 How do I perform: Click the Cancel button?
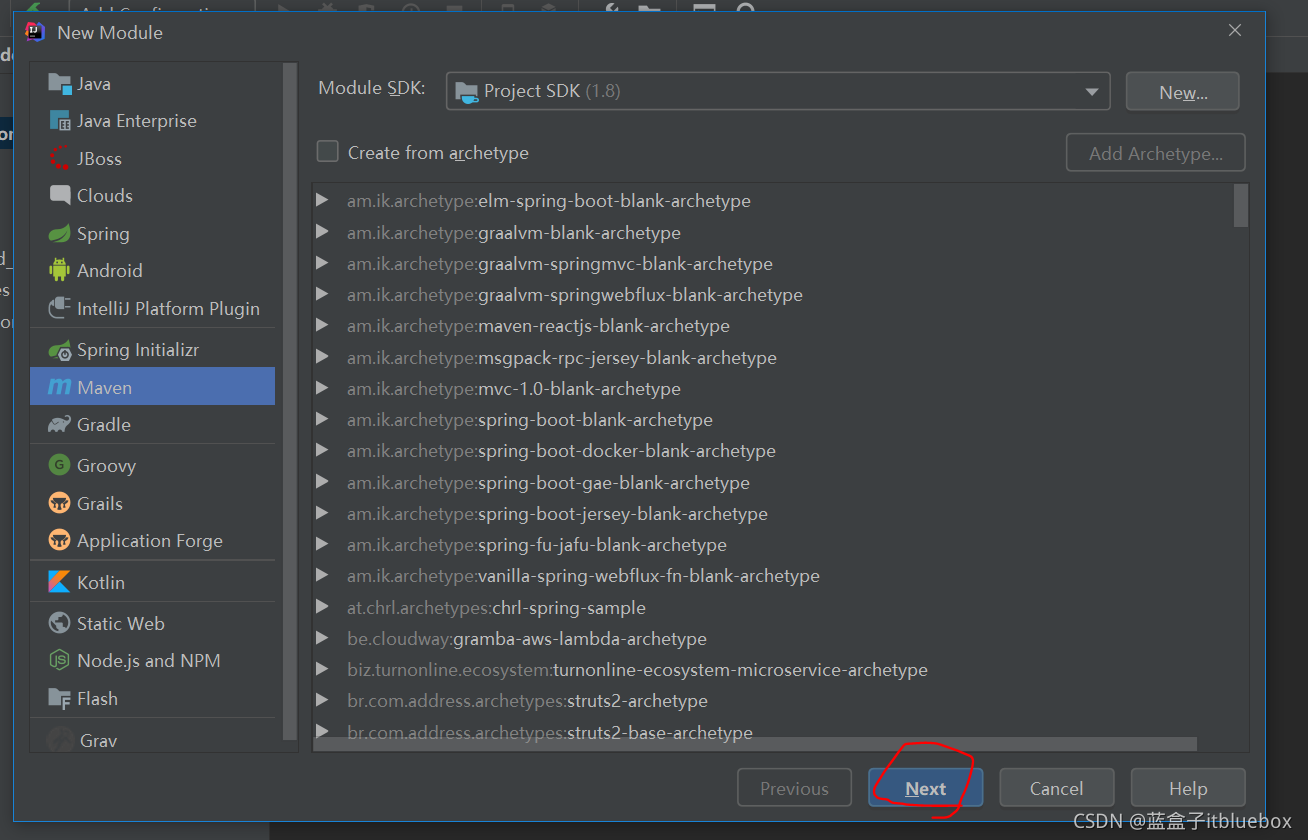click(1057, 788)
